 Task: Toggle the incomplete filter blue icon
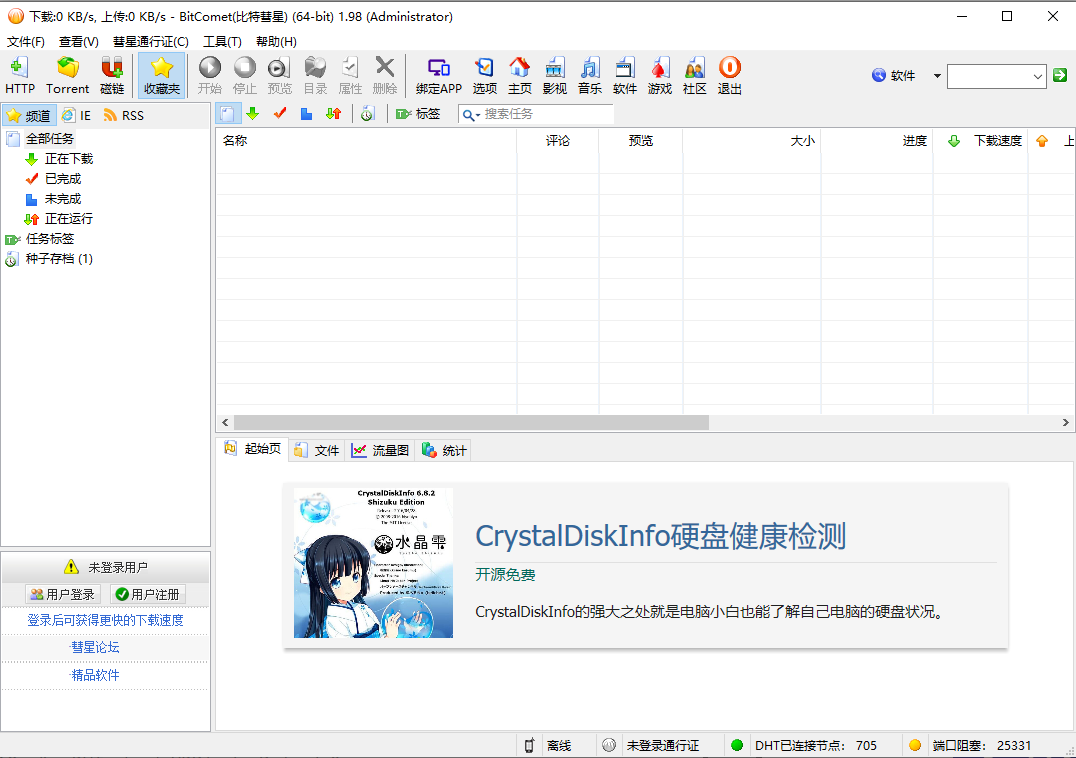[306, 114]
